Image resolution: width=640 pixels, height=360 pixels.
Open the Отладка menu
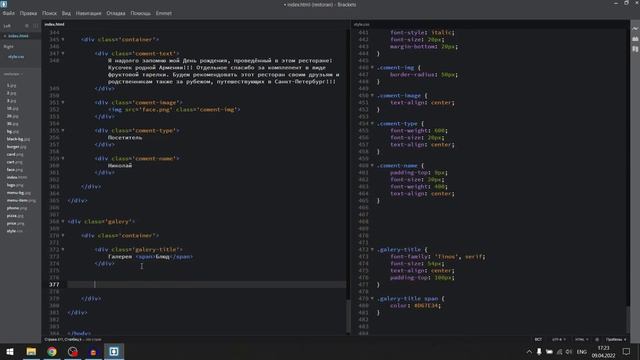(116, 13)
